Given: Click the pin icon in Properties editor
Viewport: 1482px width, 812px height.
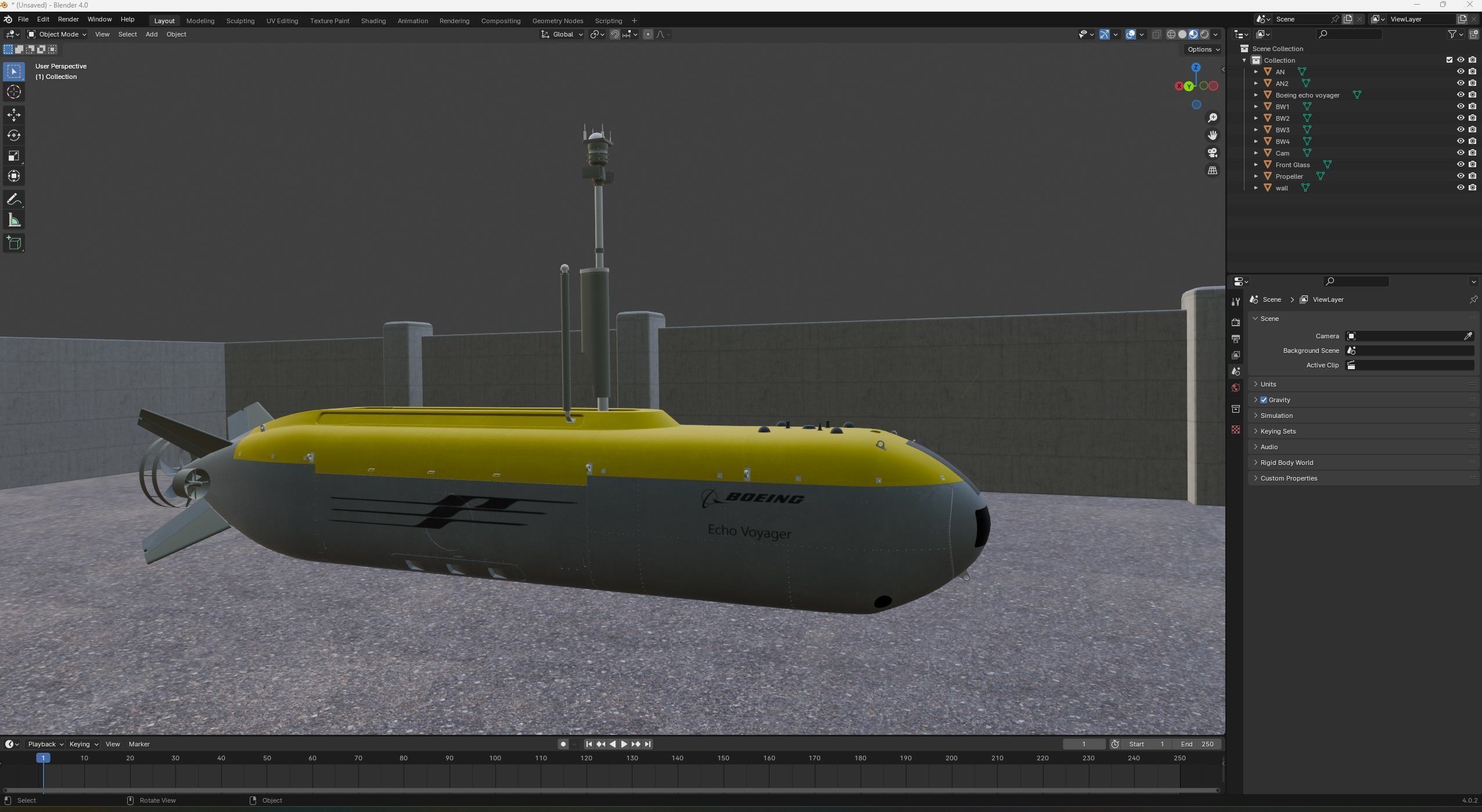Looking at the screenshot, I should 1473,299.
